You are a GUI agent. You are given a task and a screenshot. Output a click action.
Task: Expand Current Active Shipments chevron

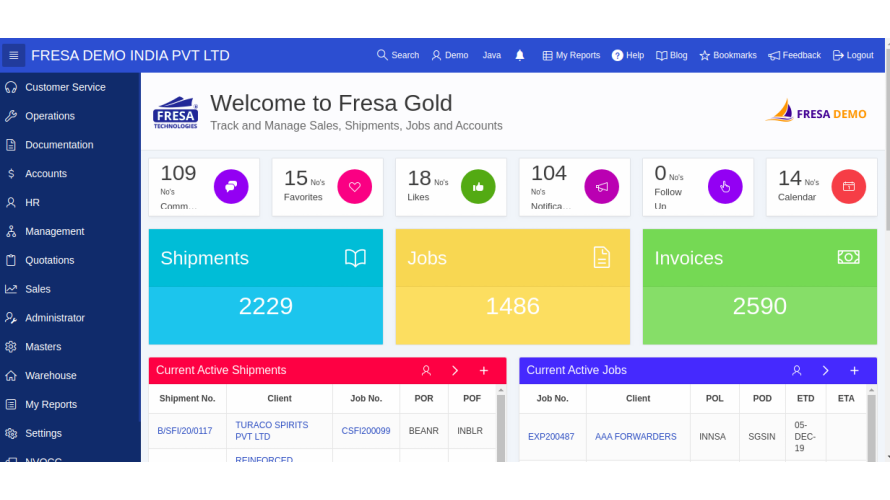pos(455,371)
